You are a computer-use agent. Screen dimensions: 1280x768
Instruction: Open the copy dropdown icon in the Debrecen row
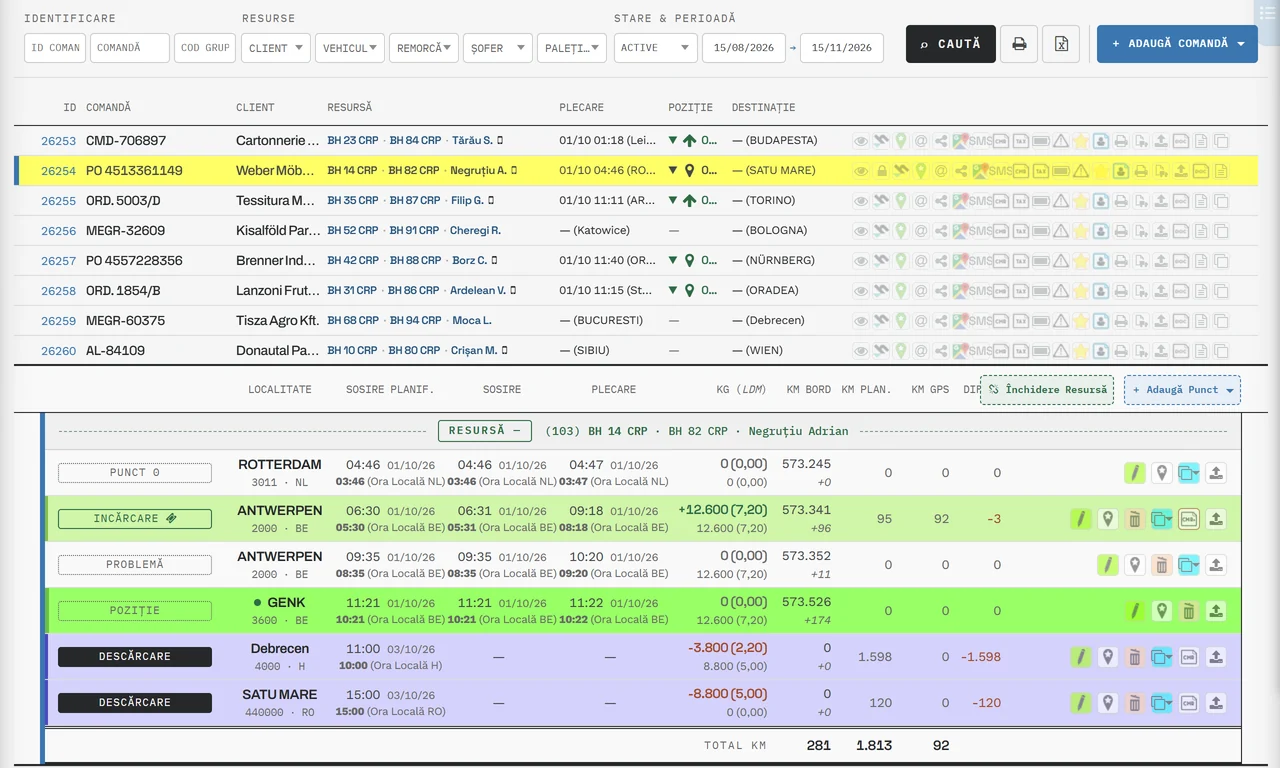coord(1161,657)
